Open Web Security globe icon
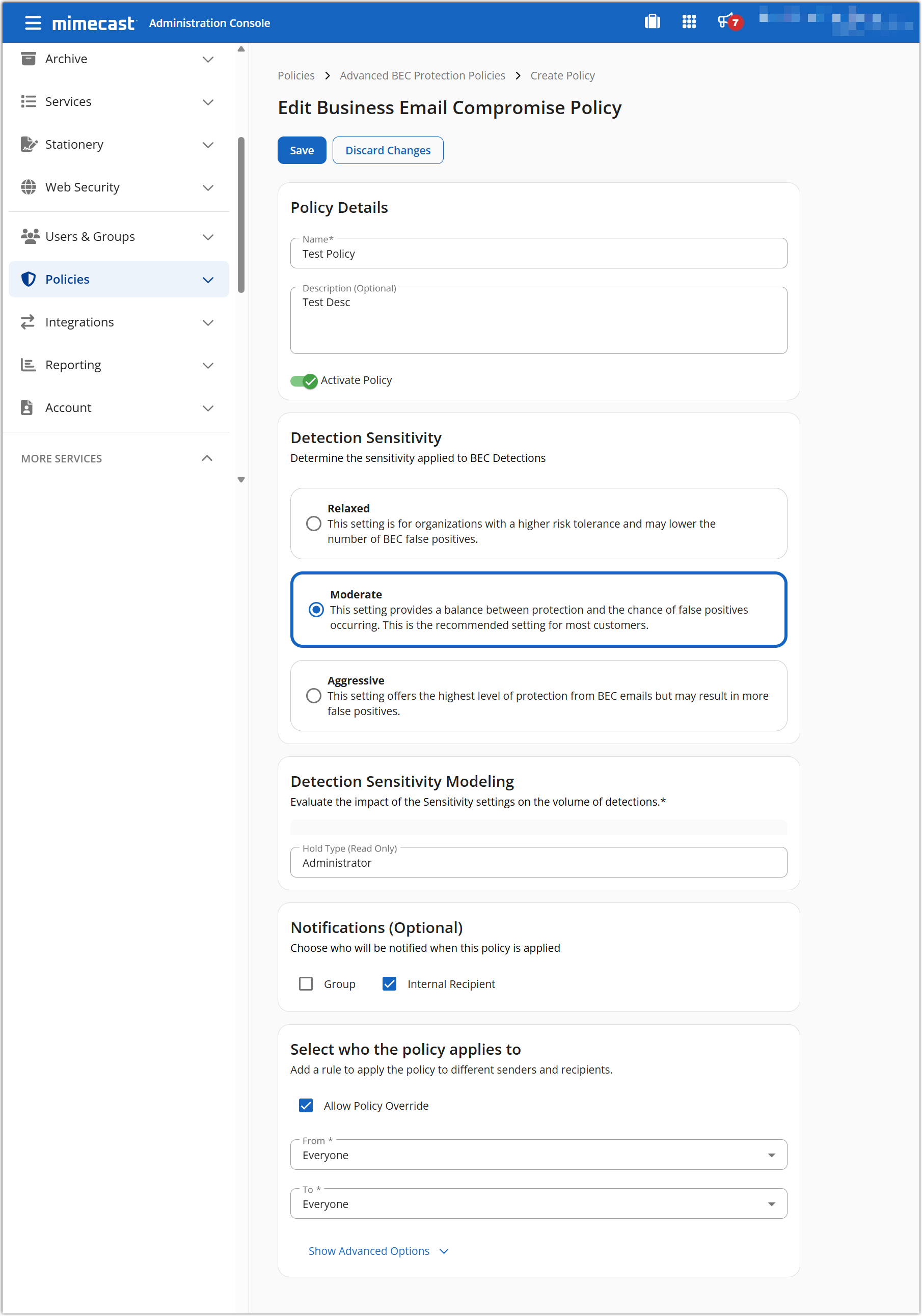The image size is (922, 1316). tap(28, 187)
